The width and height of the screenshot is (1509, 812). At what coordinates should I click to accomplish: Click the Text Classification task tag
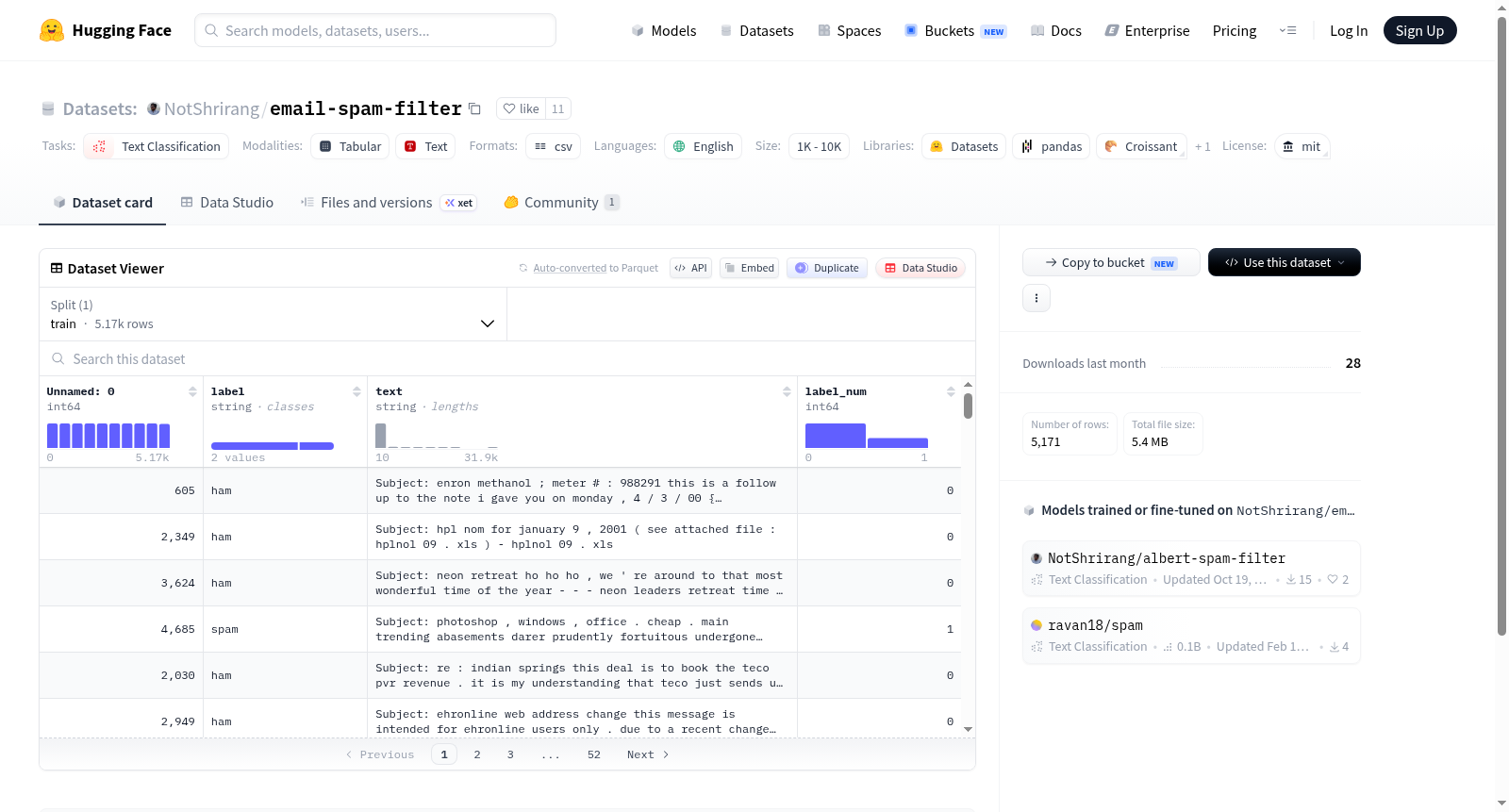(157, 146)
